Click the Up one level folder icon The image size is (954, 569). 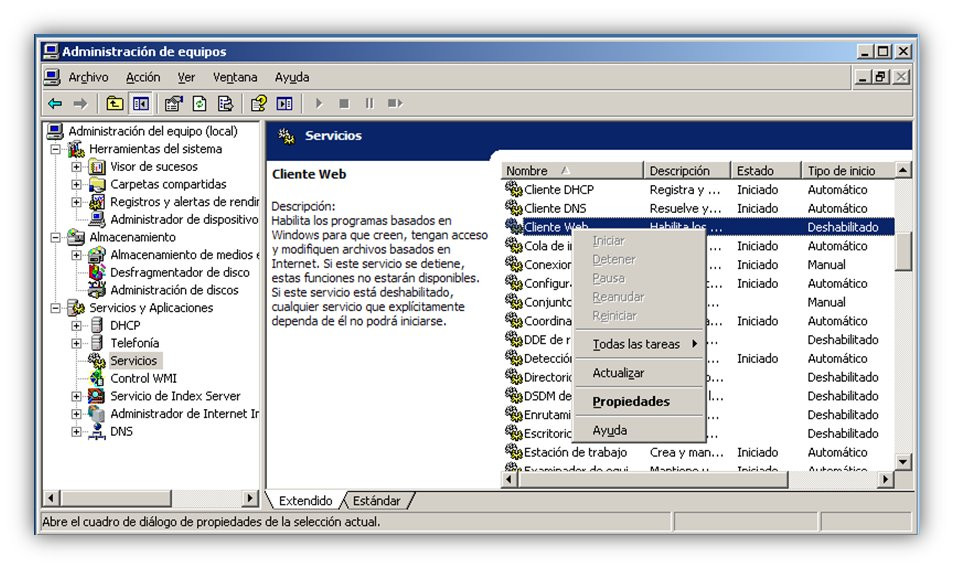tap(114, 103)
